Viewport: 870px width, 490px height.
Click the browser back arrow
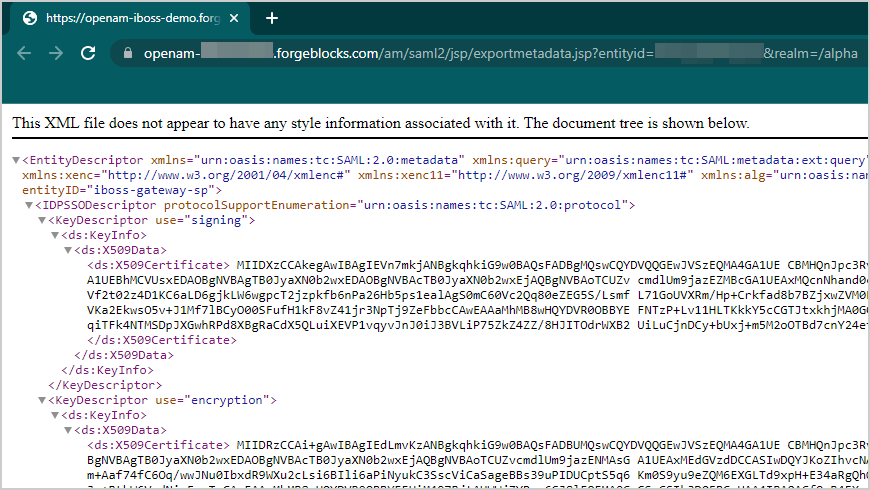24,53
